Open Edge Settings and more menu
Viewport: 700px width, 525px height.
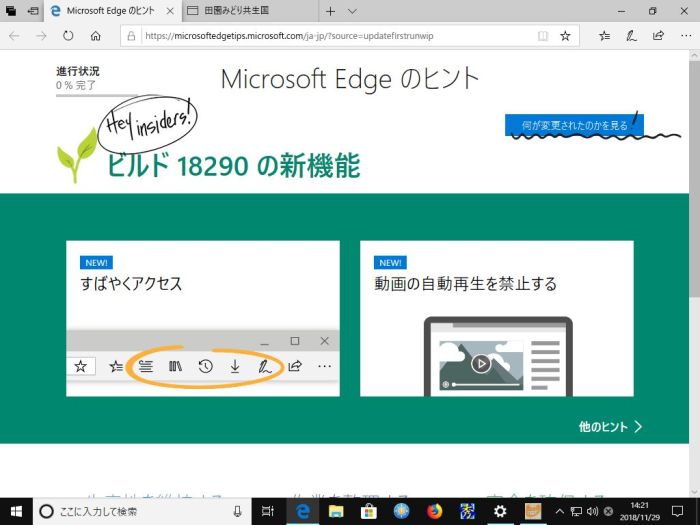click(x=683, y=35)
